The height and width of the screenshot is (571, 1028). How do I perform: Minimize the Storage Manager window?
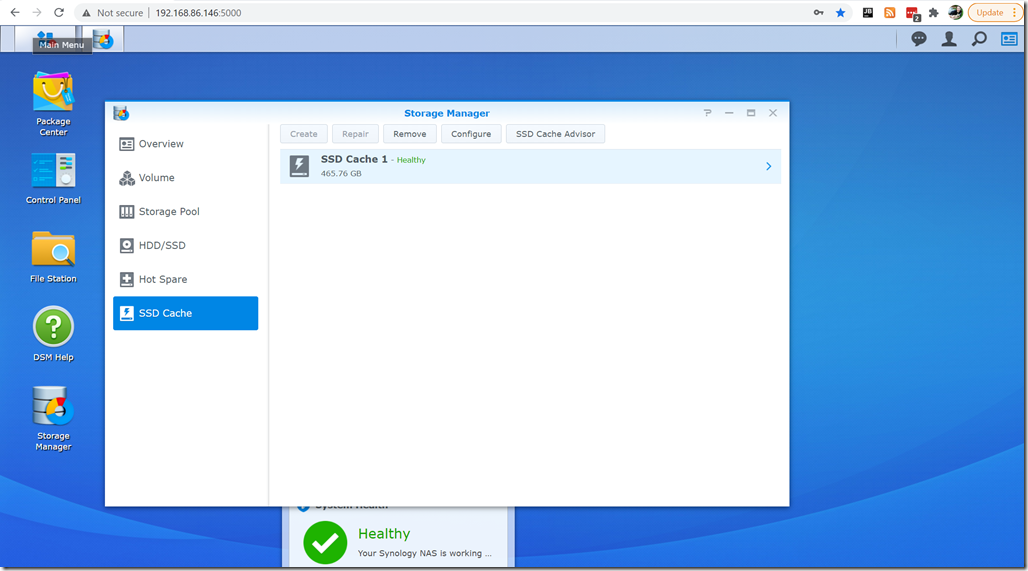pos(729,113)
